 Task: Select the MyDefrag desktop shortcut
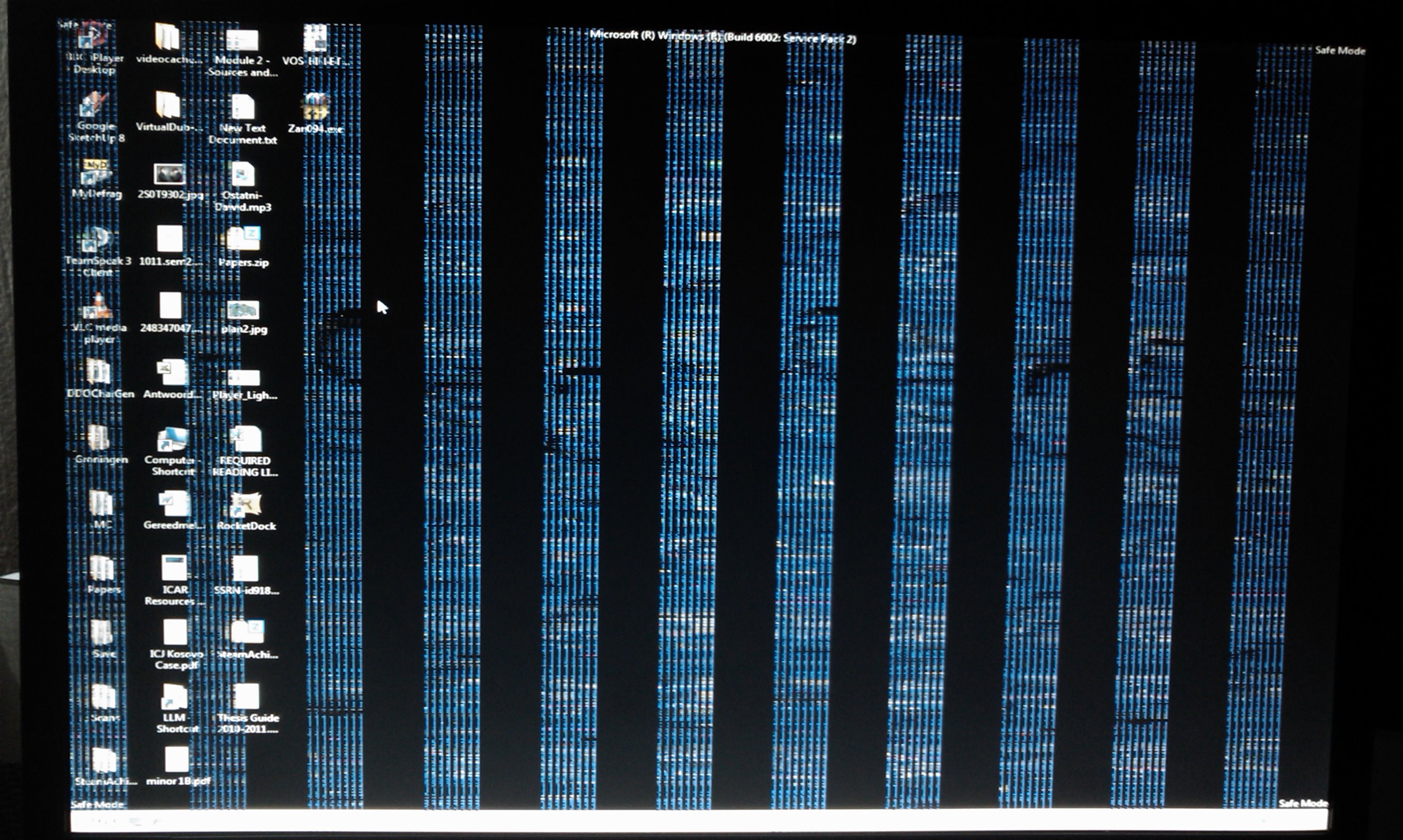point(96,173)
